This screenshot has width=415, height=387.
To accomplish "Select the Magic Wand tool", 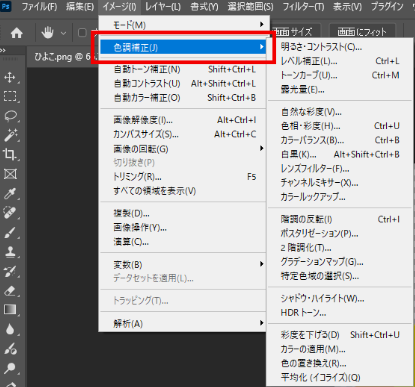I will tap(10, 135).
